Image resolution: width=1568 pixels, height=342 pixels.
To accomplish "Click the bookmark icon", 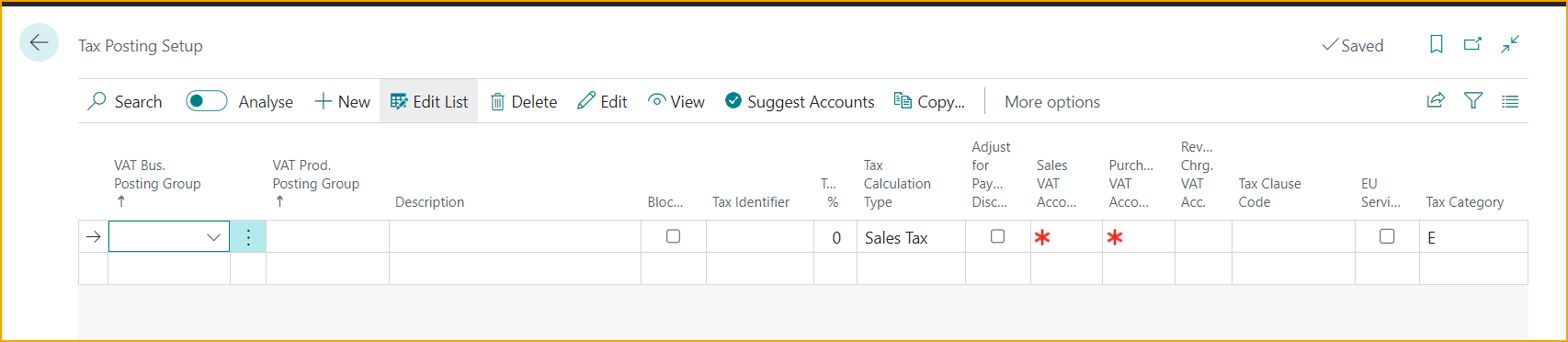I will [x=1436, y=44].
